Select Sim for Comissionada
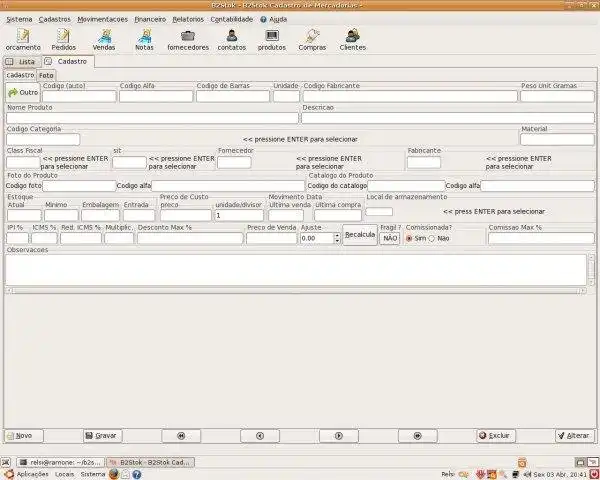 click(x=409, y=238)
